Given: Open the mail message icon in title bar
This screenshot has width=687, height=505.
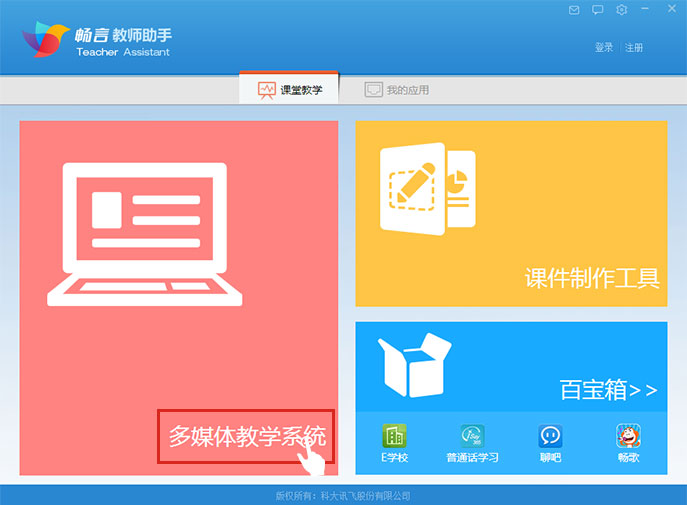Looking at the screenshot, I should 574,10.
